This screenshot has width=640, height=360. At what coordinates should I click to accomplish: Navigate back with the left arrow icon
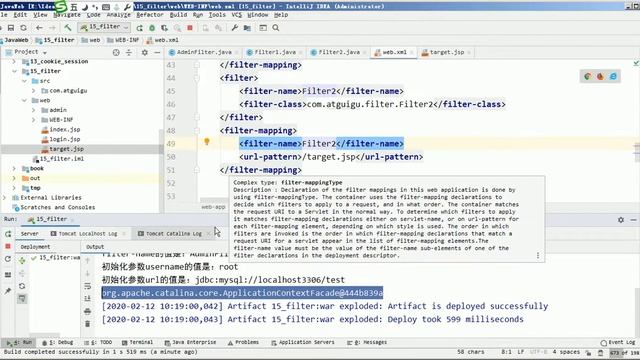(x=39, y=28)
